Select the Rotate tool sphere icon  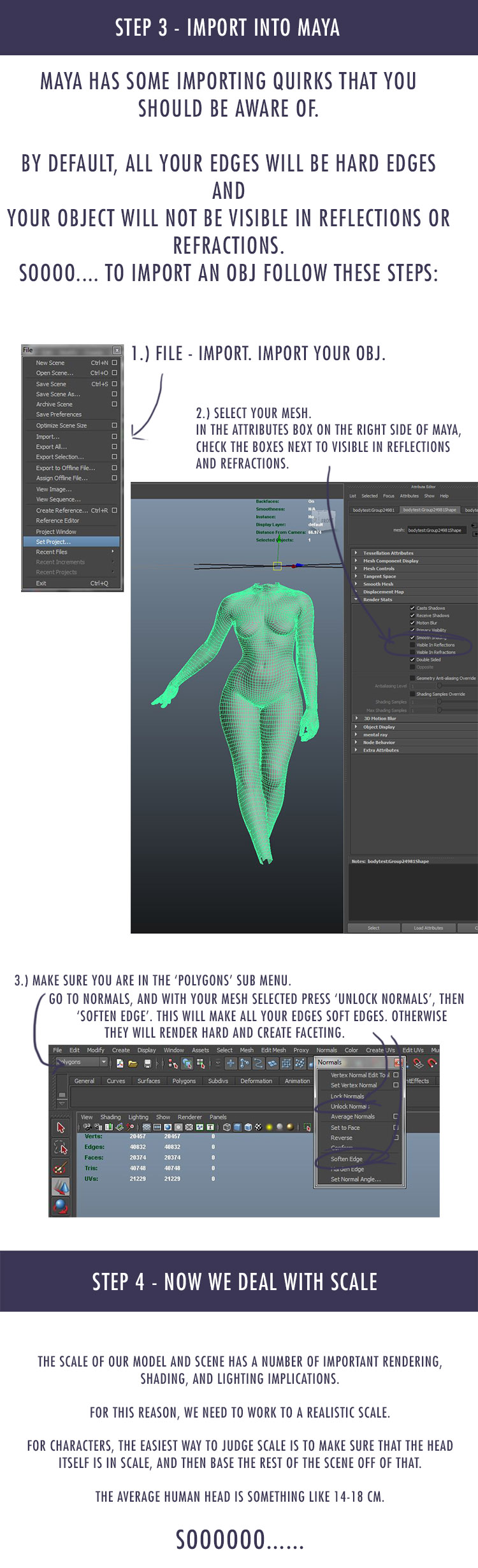[x=61, y=1206]
